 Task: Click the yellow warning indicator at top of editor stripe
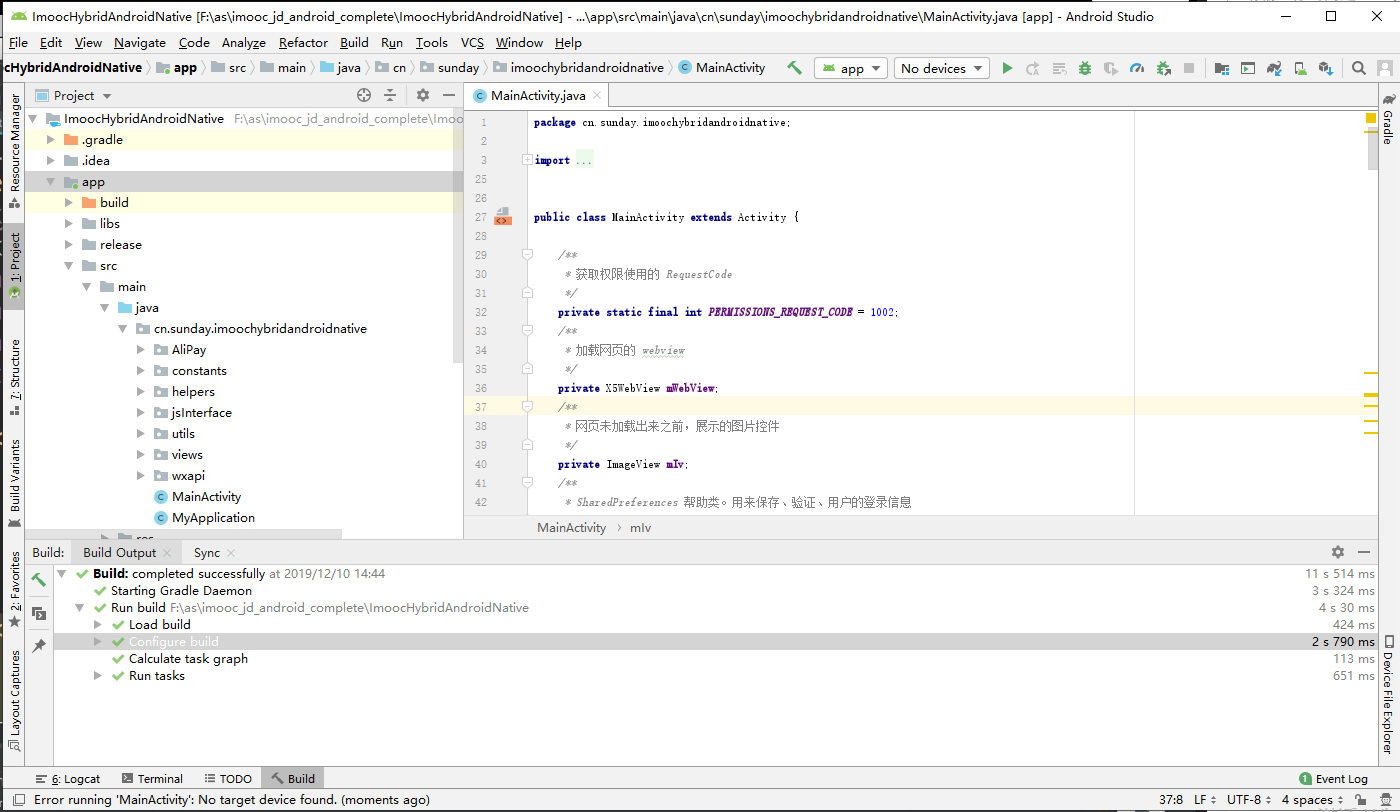[x=1371, y=118]
